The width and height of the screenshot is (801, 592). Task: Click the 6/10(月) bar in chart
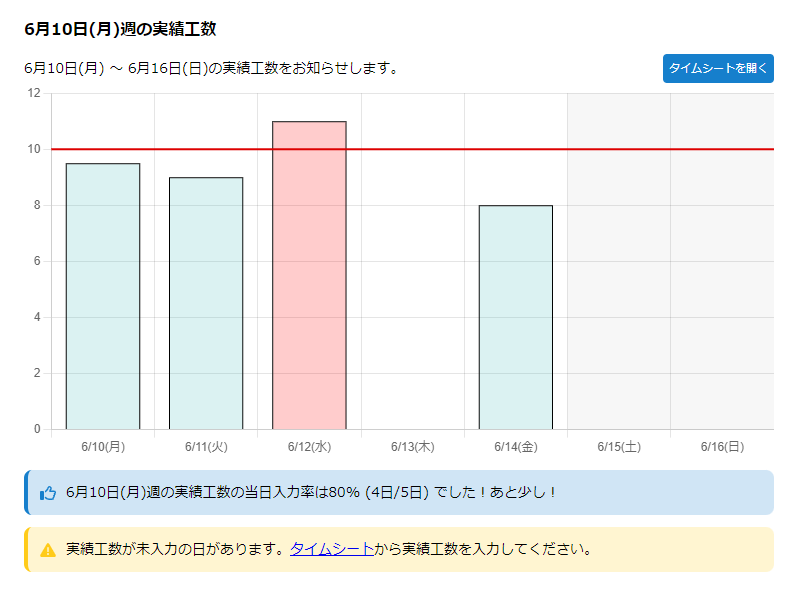[x=103, y=296]
